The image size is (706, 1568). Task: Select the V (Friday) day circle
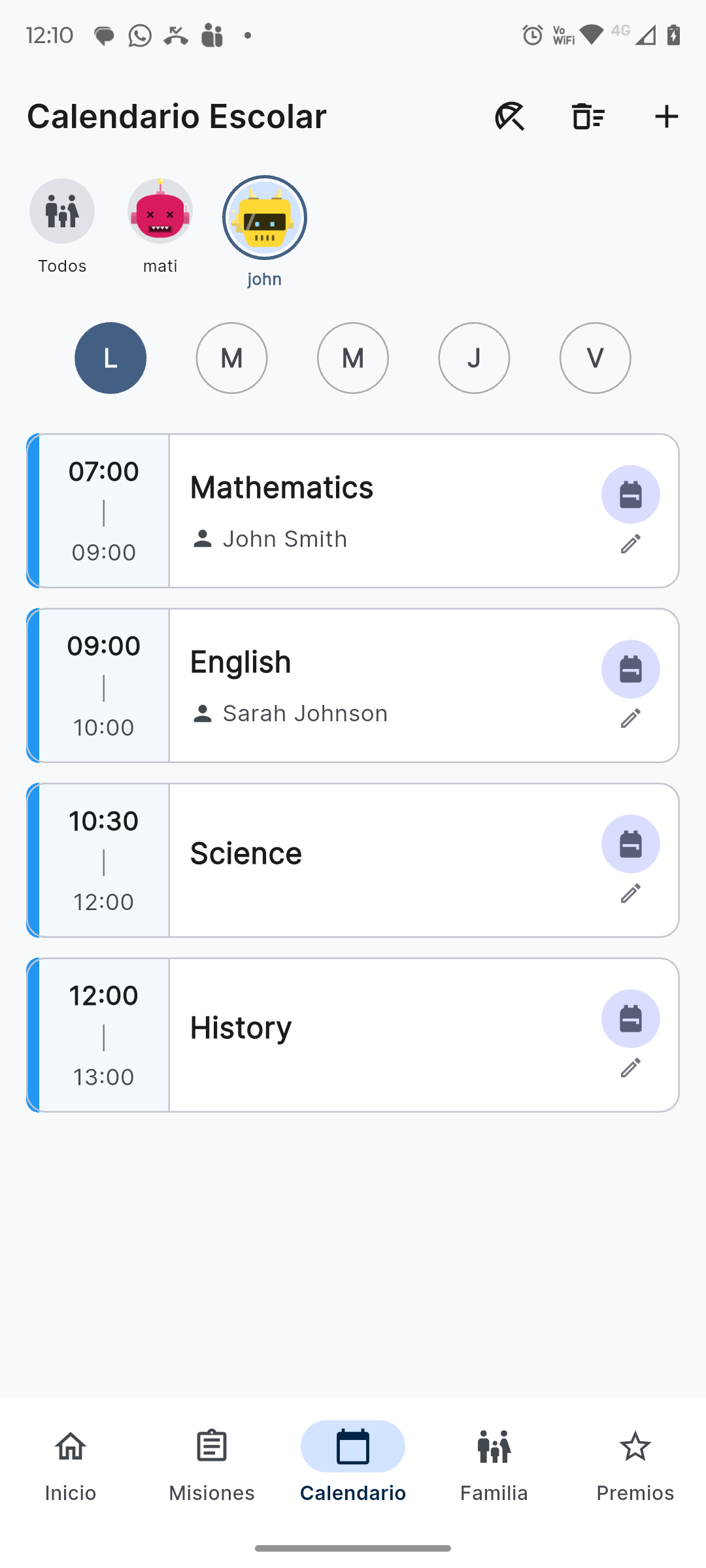click(595, 358)
